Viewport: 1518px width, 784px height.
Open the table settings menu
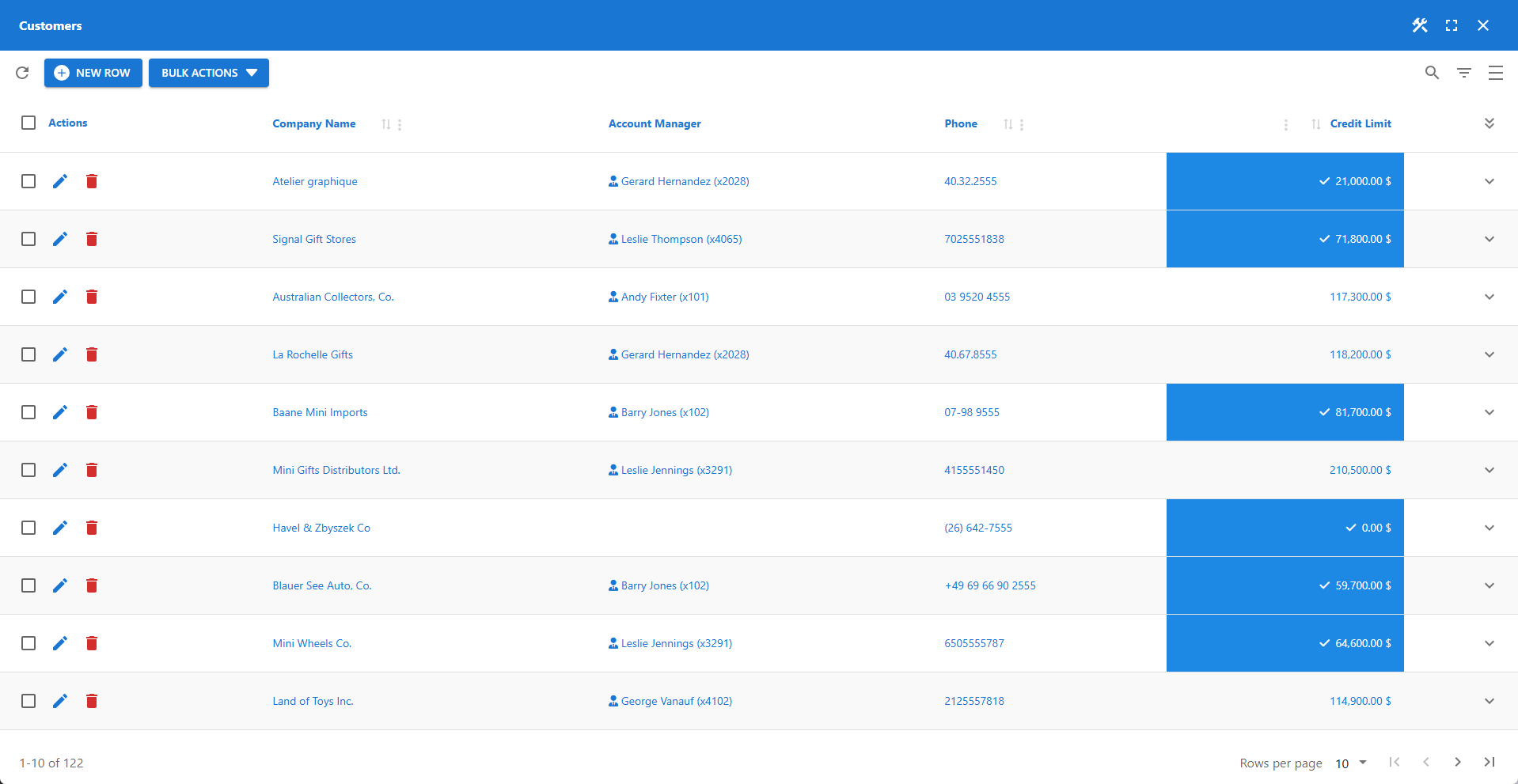(1495, 72)
